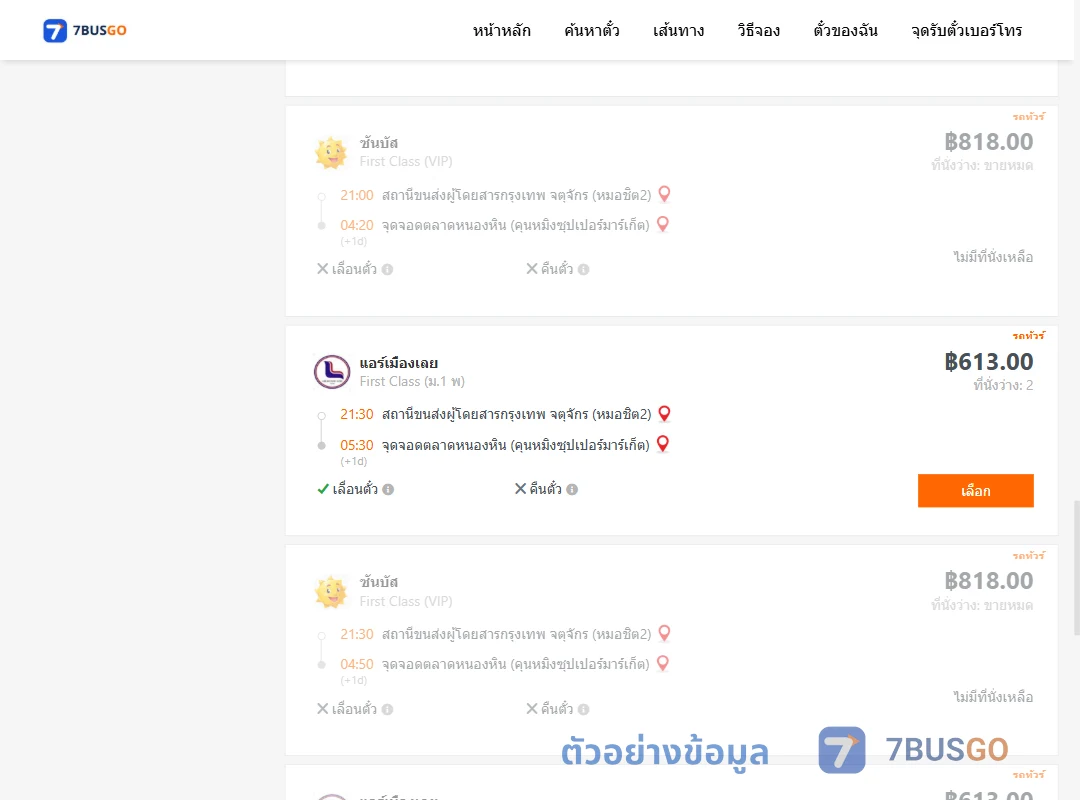Click the 21:00 departure time text
This screenshot has height=800, width=1080.
click(357, 195)
